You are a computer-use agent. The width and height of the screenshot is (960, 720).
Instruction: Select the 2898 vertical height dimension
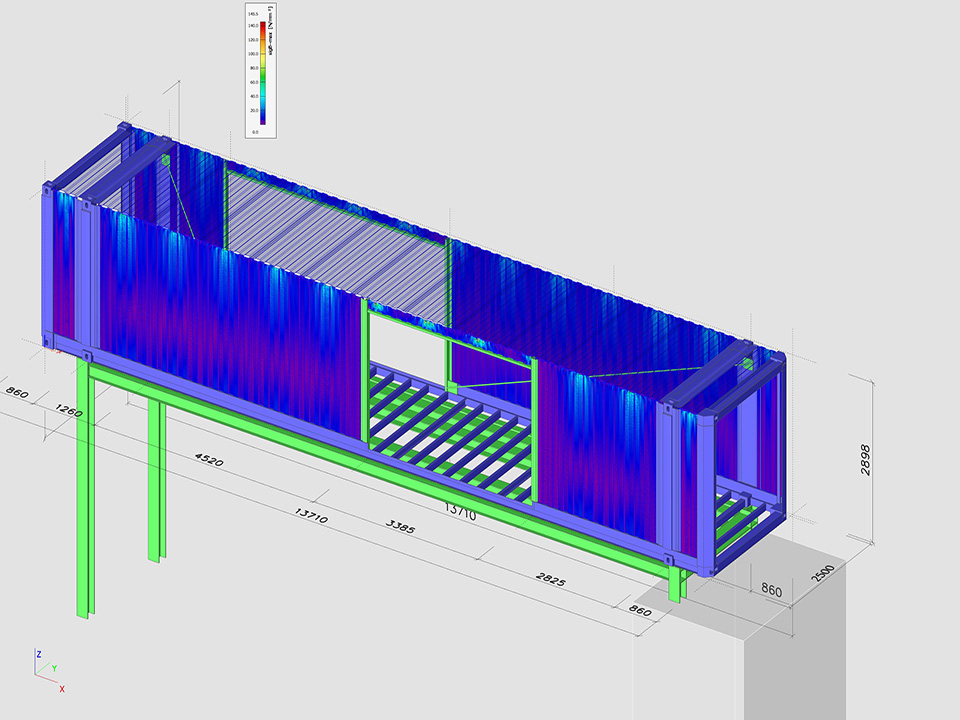pyautogui.click(x=864, y=460)
